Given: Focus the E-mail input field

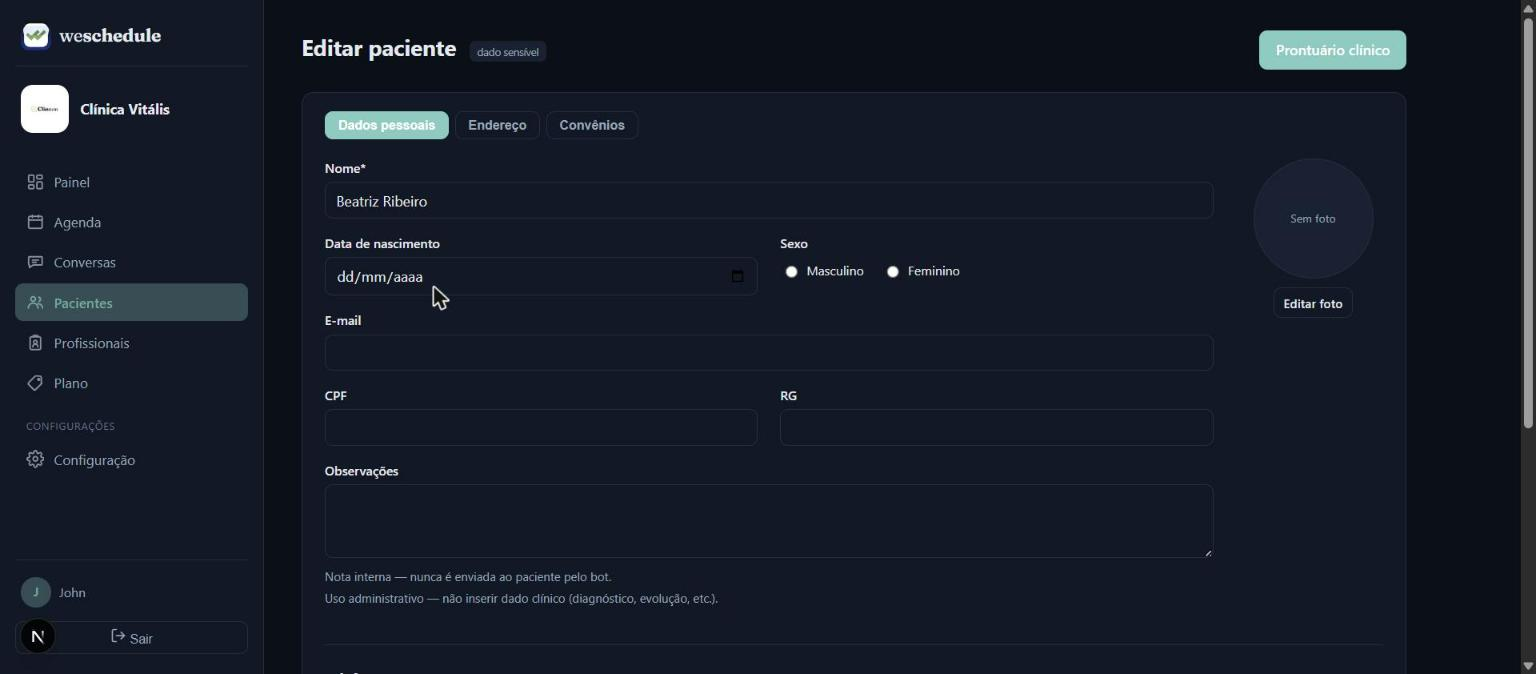Looking at the screenshot, I should (x=769, y=352).
